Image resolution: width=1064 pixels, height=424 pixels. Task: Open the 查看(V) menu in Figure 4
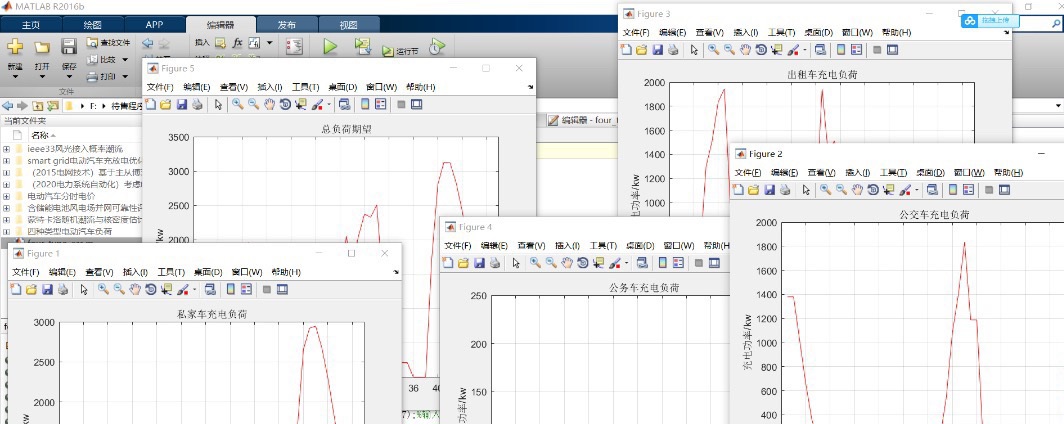tap(531, 245)
